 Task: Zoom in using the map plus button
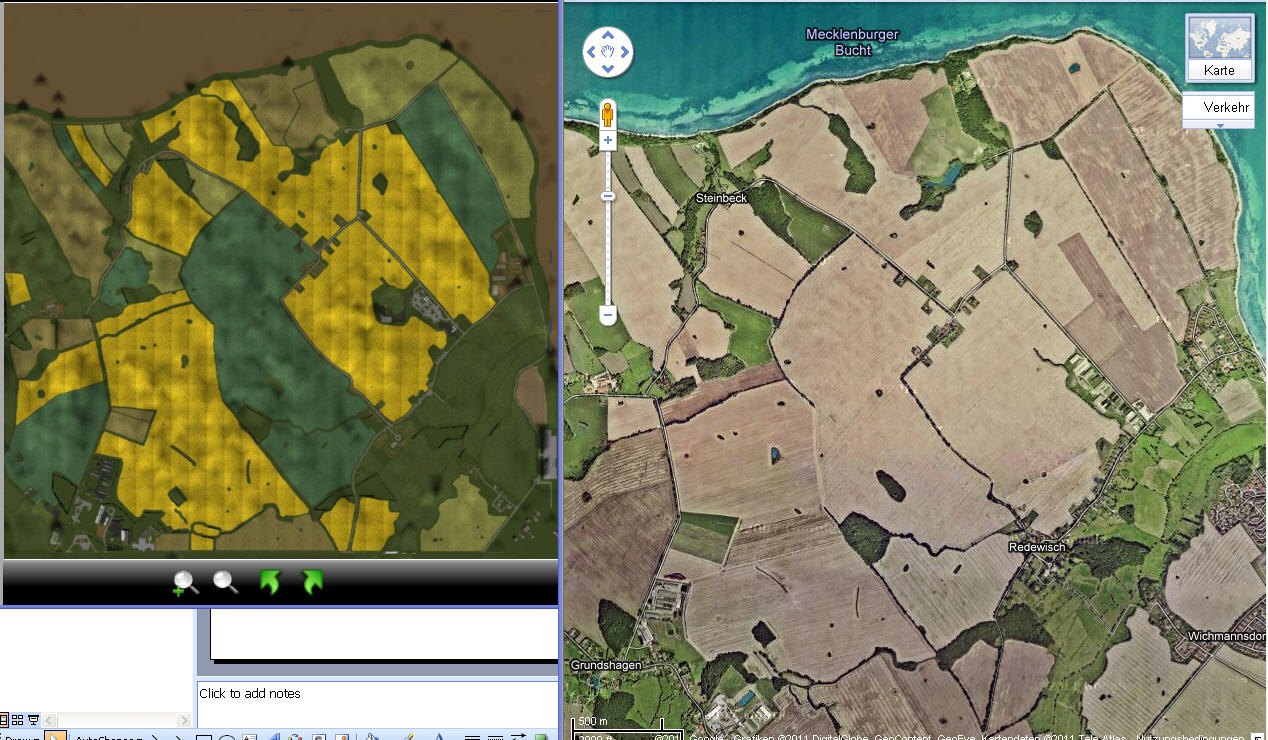pos(607,141)
